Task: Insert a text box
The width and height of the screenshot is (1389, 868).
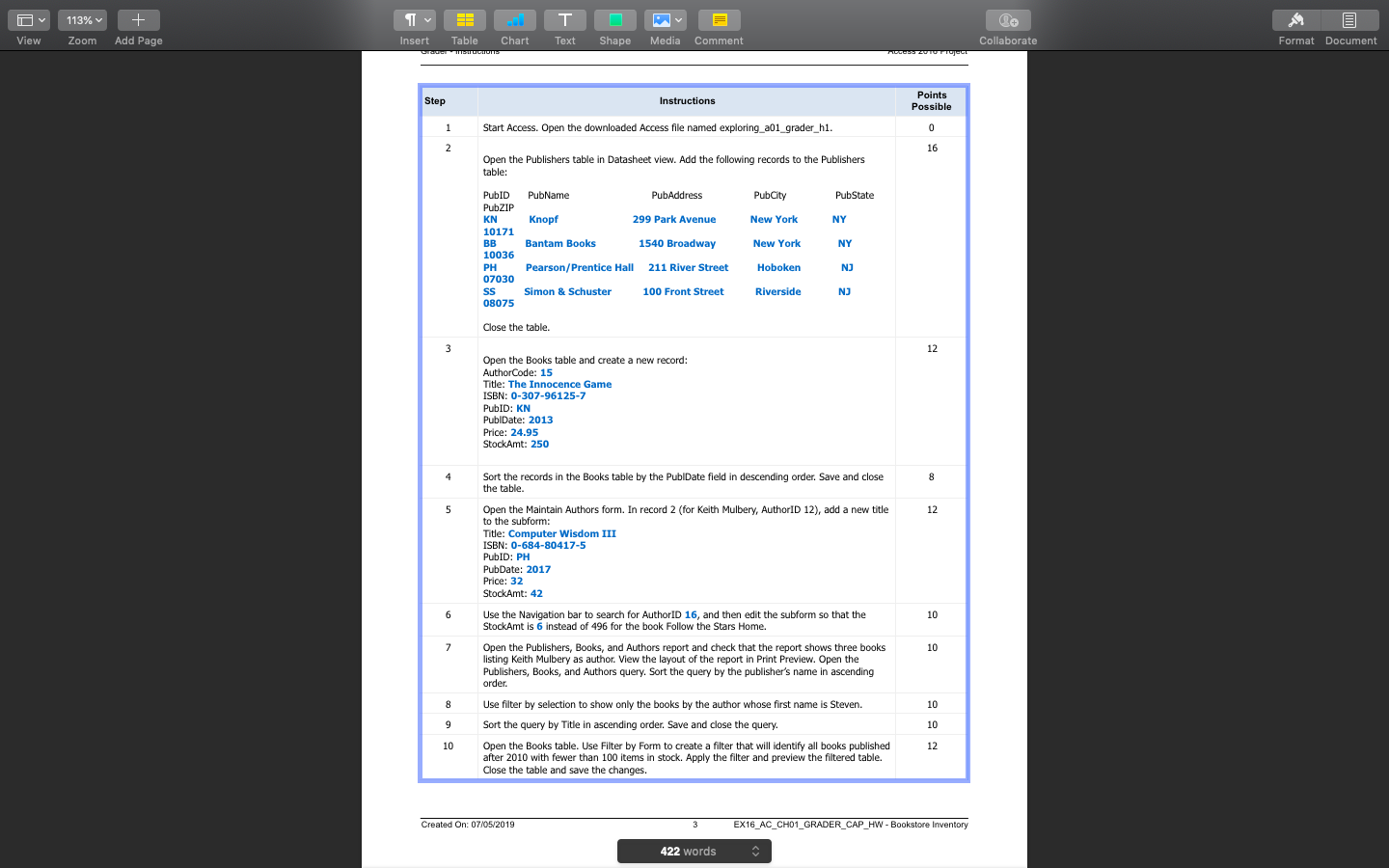Action: [x=564, y=19]
